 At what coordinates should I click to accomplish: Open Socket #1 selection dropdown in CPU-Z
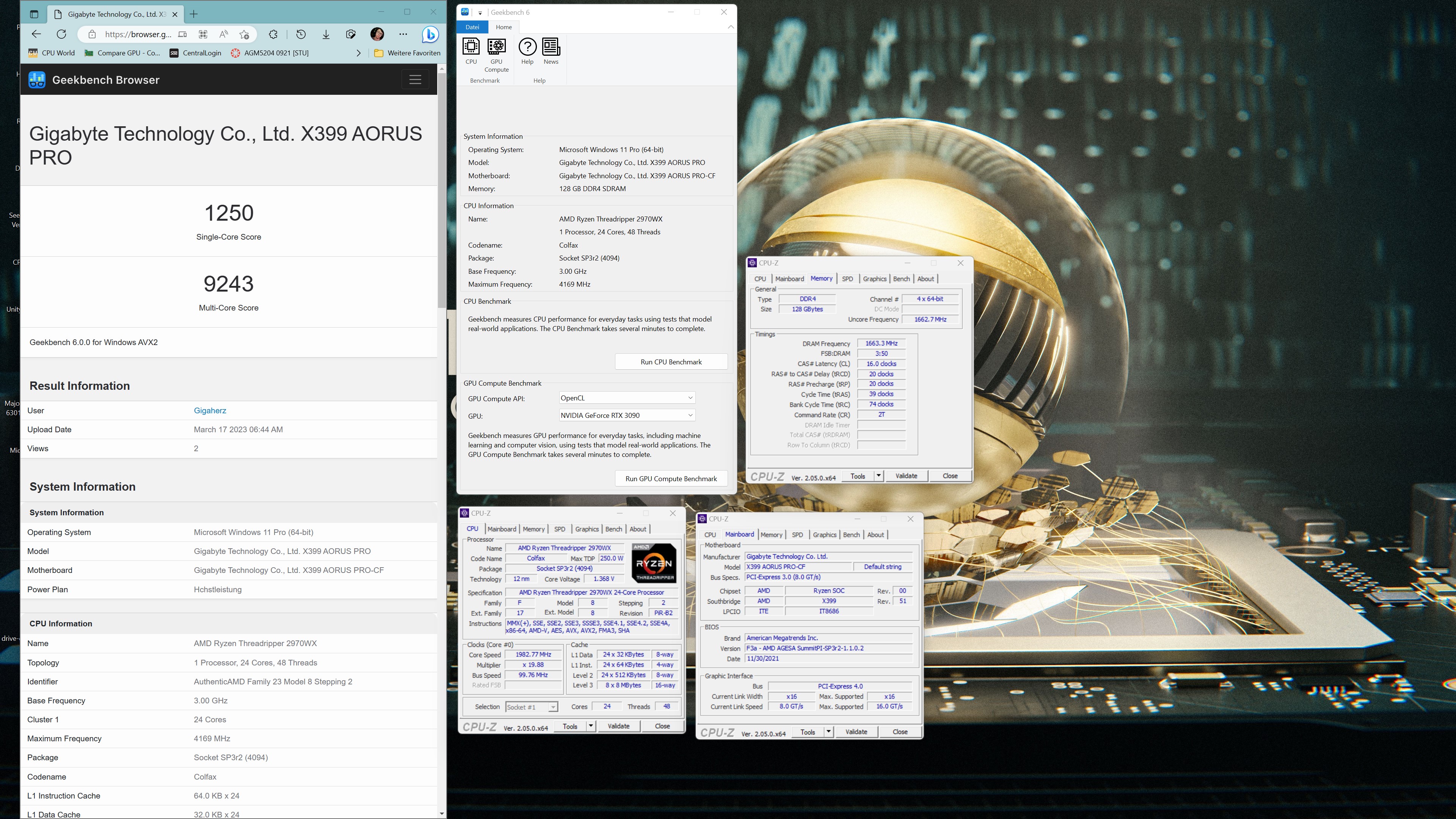pyautogui.click(x=531, y=706)
